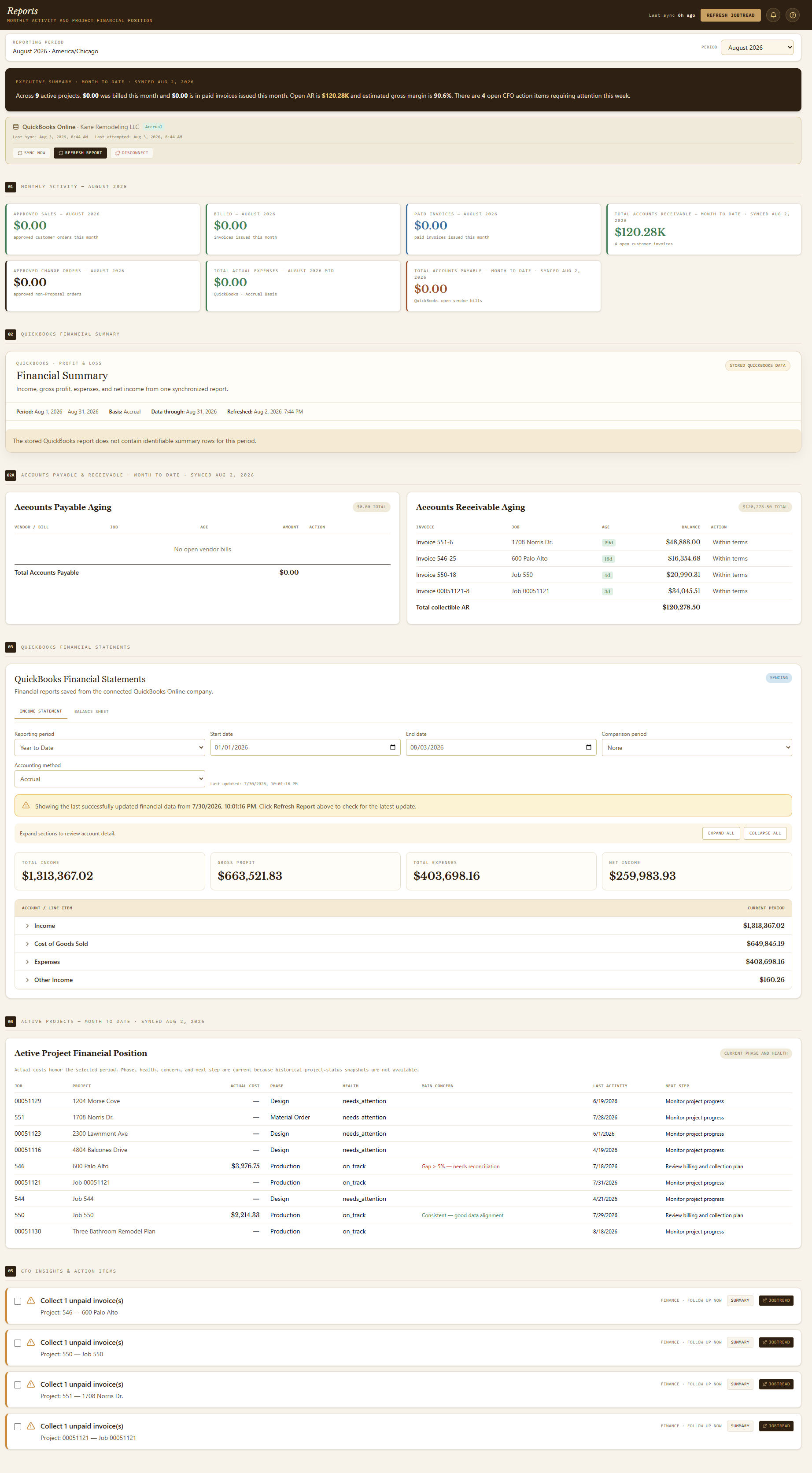Click the 29d age badge for Invoice 551-6
812x1473 pixels.
[608, 543]
